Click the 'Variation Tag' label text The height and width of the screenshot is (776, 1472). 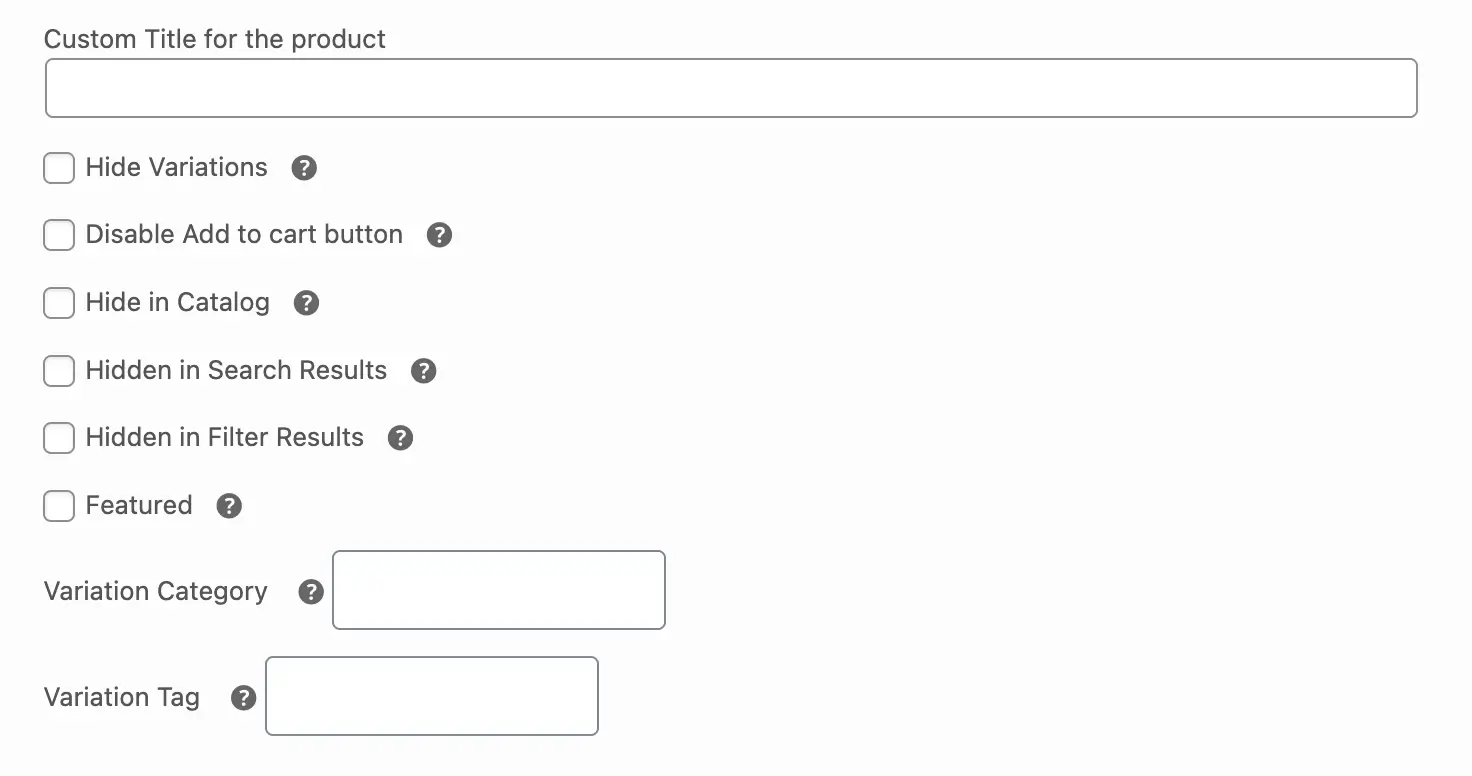pos(122,697)
